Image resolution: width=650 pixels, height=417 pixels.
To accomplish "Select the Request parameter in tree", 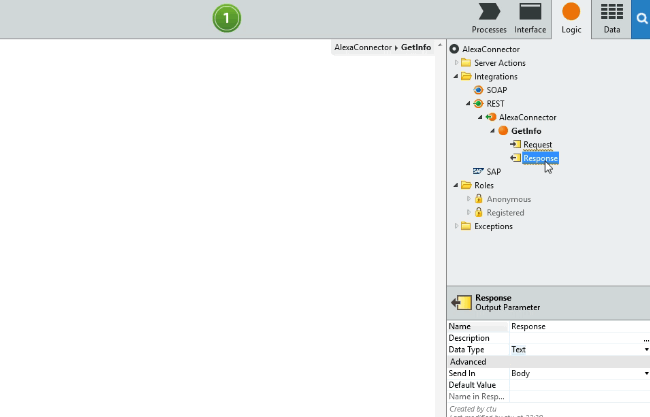I will [537, 145].
